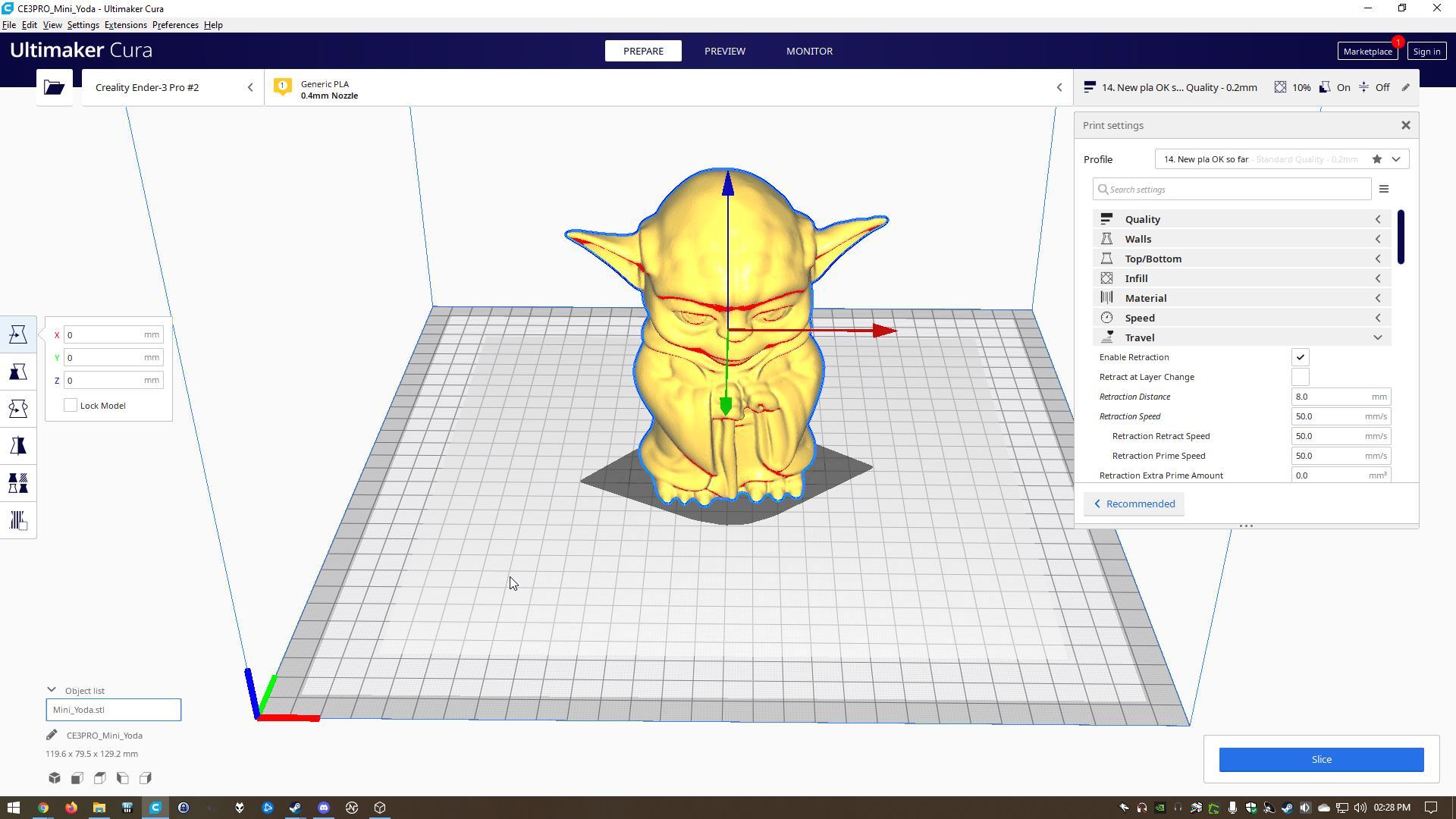
Task: Uncheck the Enable Retraction checkbox
Action: tap(1300, 357)
